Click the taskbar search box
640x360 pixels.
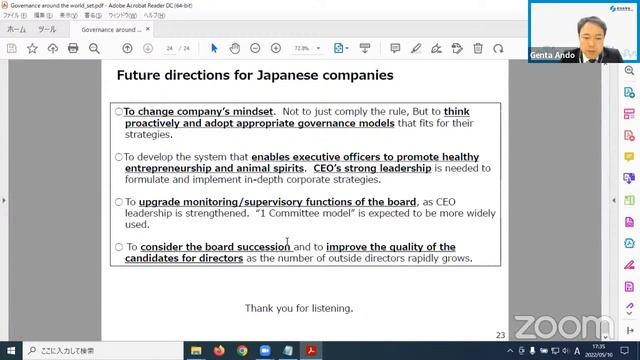(x=103, y=351)
